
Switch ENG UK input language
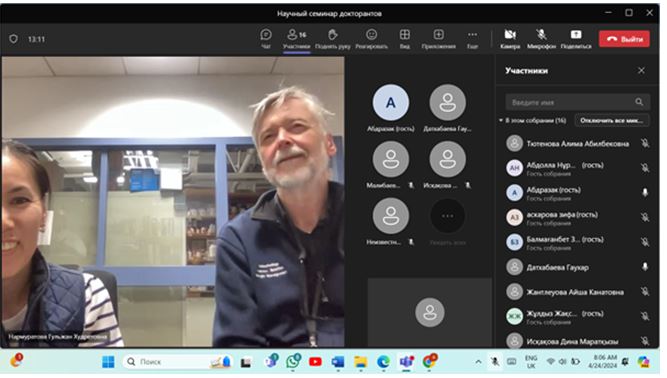point(531,362)
